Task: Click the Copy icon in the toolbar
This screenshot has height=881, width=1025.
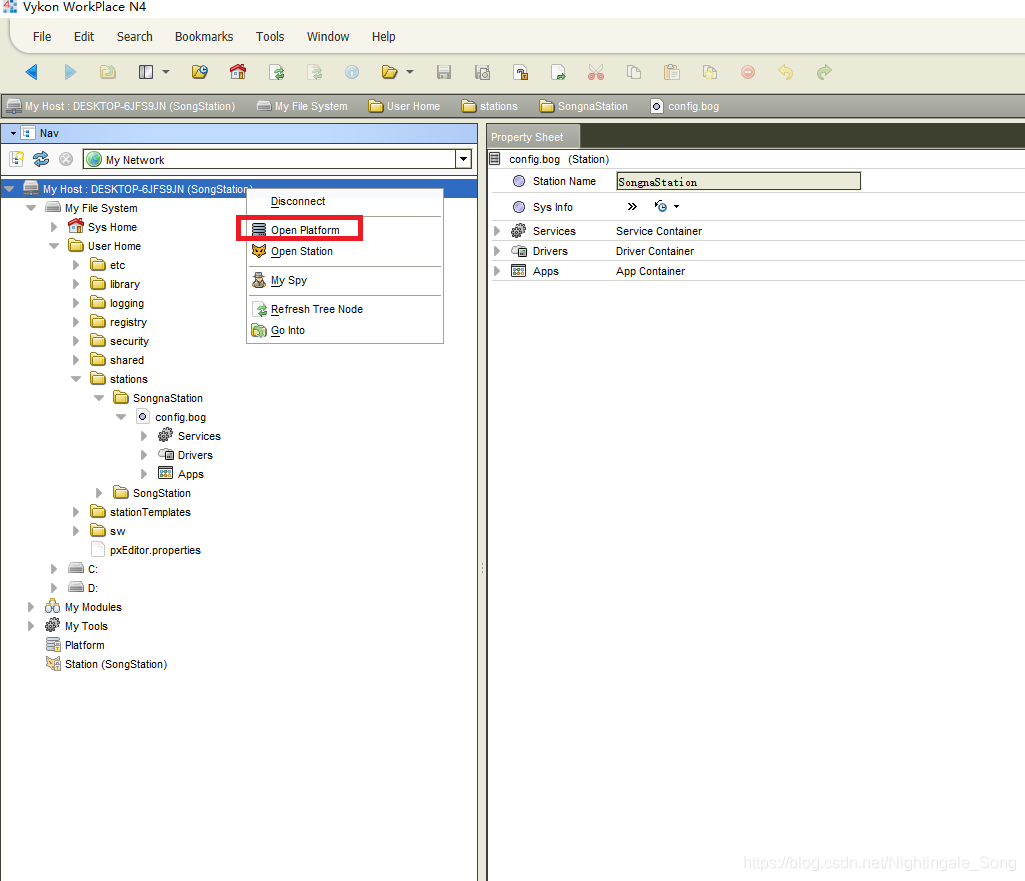Action: (634, 72)
